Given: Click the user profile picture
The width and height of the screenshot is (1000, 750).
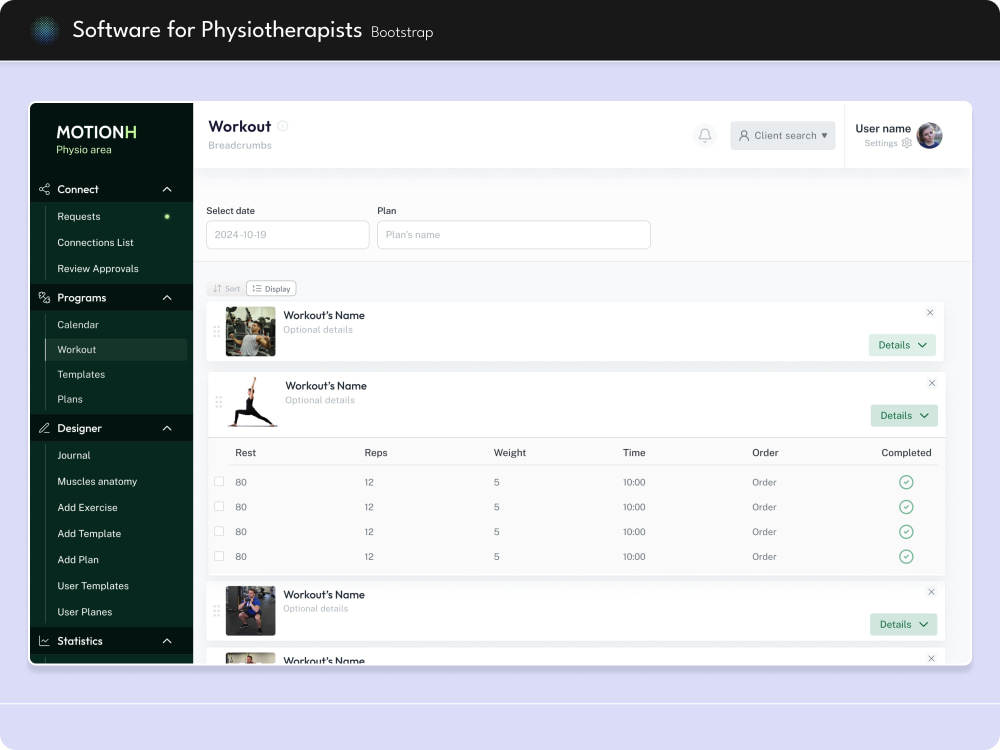Looking at the screenshot, I should point(929,135).
